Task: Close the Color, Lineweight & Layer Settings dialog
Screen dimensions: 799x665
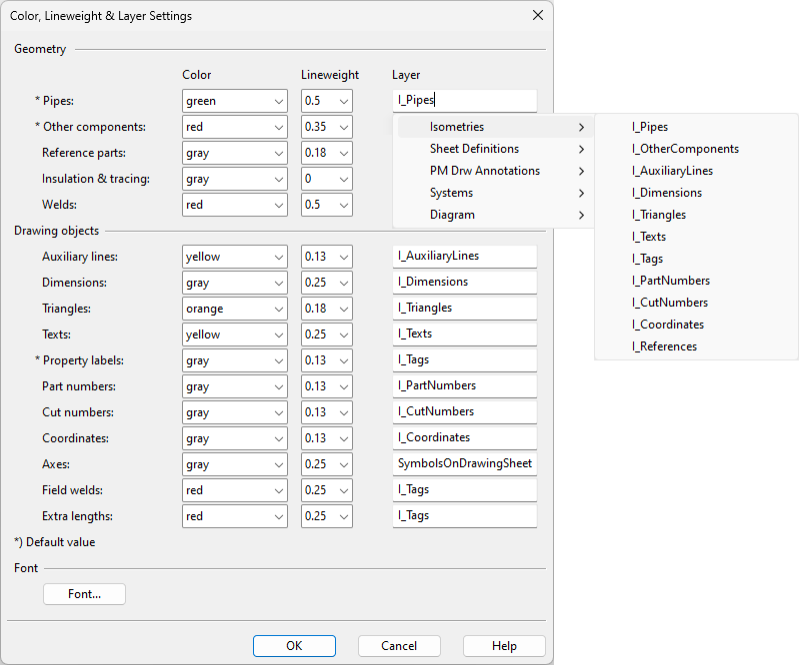Action: pos(538,16)
